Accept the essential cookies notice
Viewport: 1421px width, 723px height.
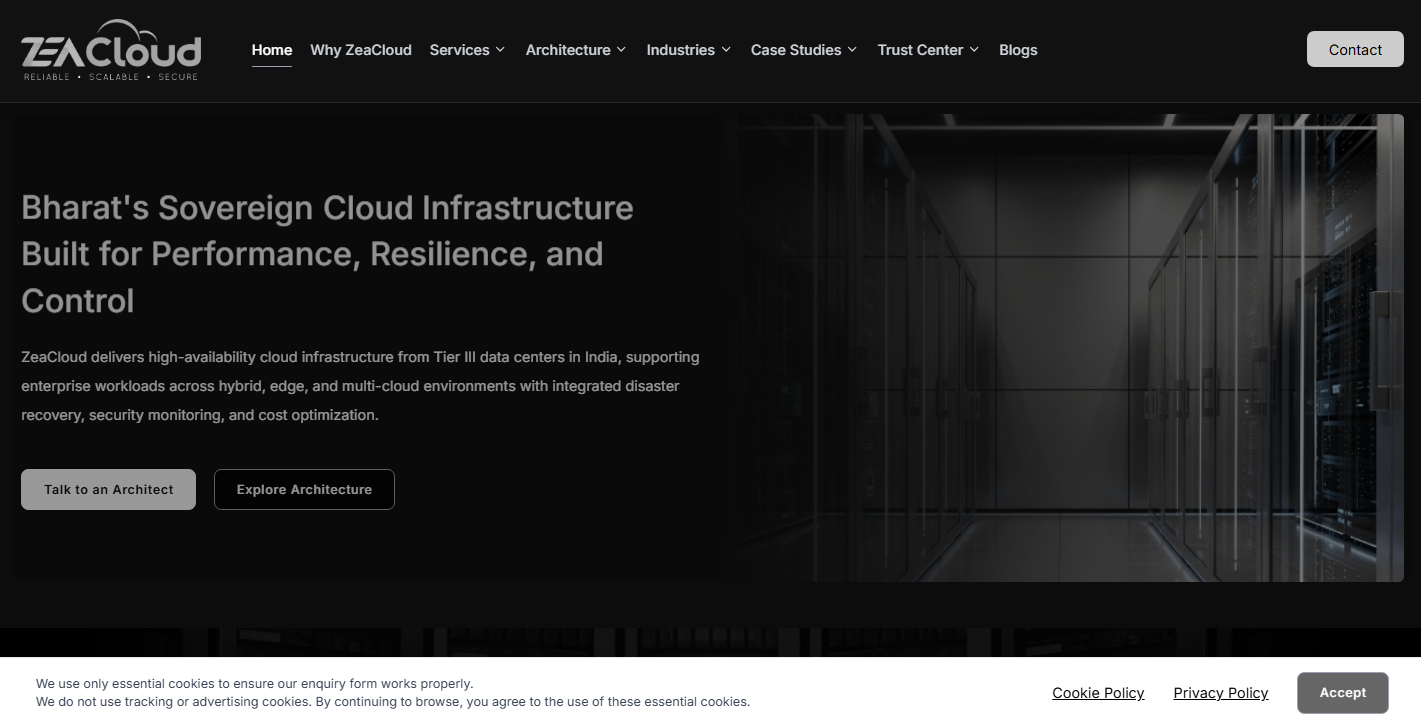pyautogui.click(x=1342, y=692)
